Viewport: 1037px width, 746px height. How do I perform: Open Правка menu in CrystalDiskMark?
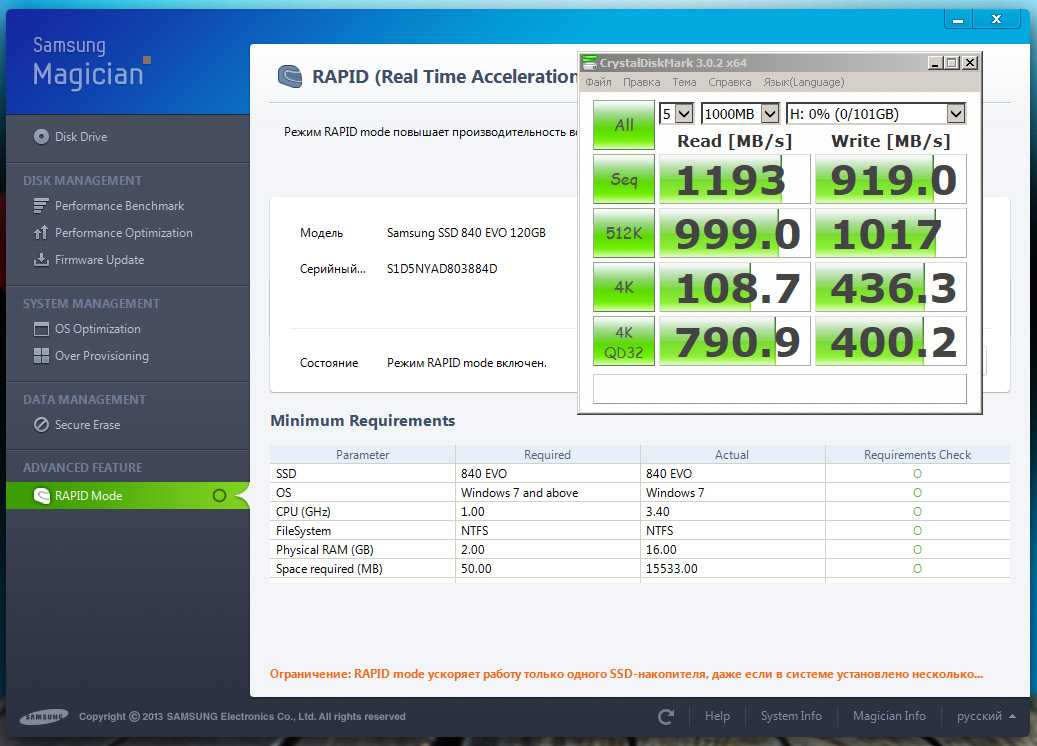(x=641, y=82)
